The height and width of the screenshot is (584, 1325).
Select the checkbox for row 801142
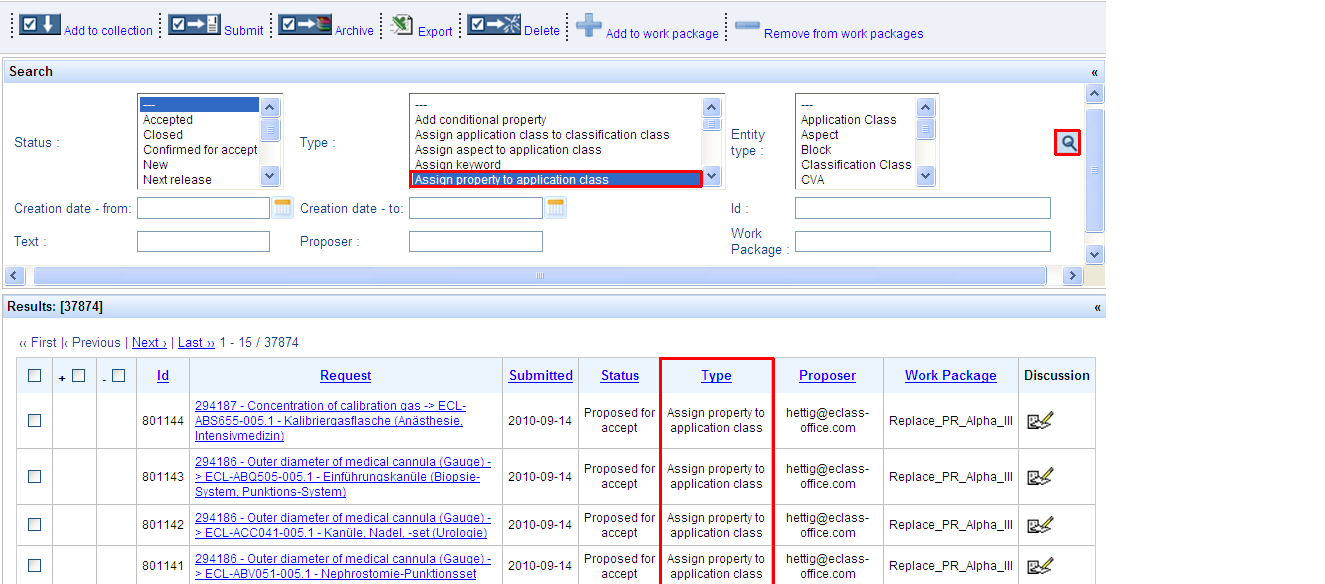click(x=35, y=525)
